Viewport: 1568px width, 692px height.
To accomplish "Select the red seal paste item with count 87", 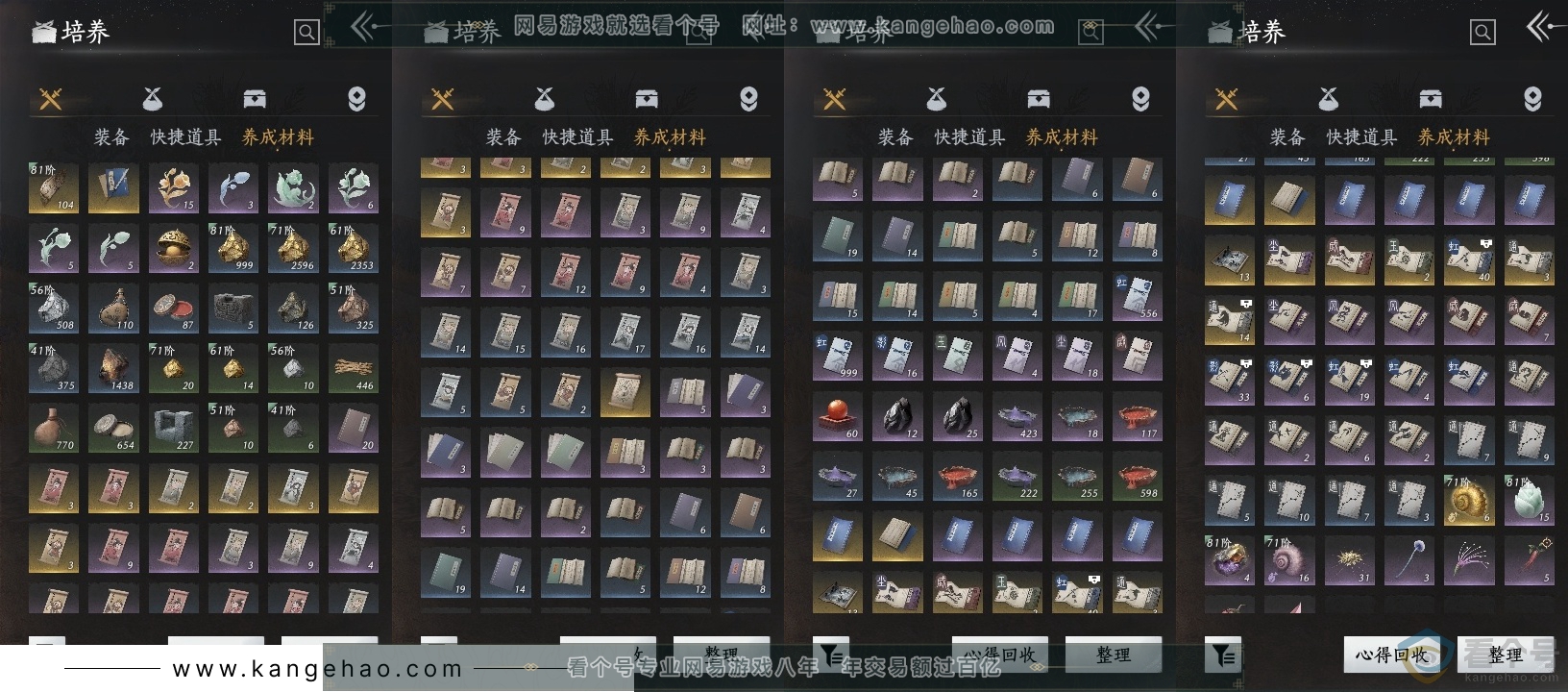I will pos(174,308).
